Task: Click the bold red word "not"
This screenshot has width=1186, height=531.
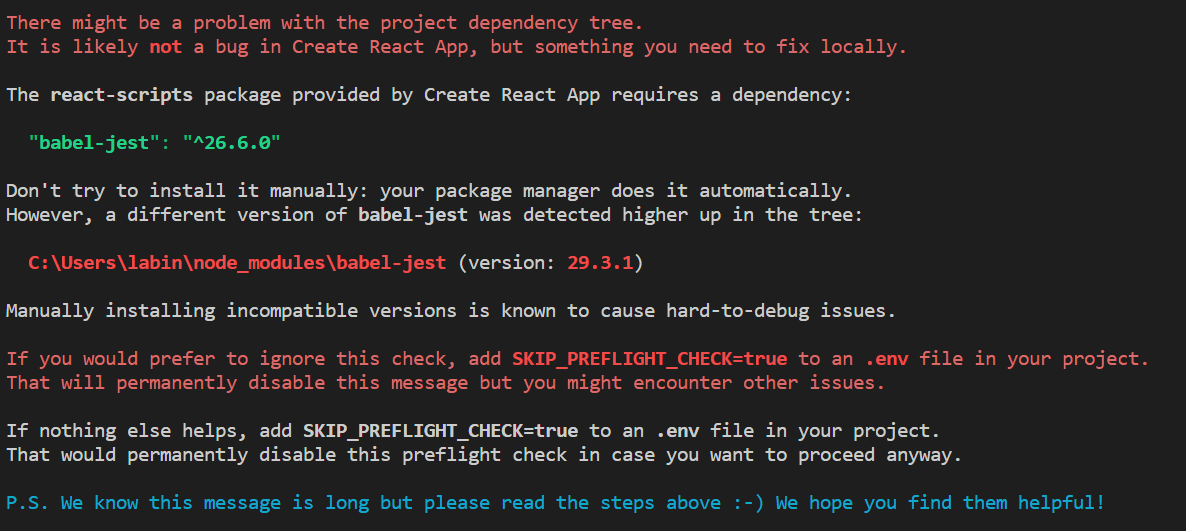Action: 166,46
